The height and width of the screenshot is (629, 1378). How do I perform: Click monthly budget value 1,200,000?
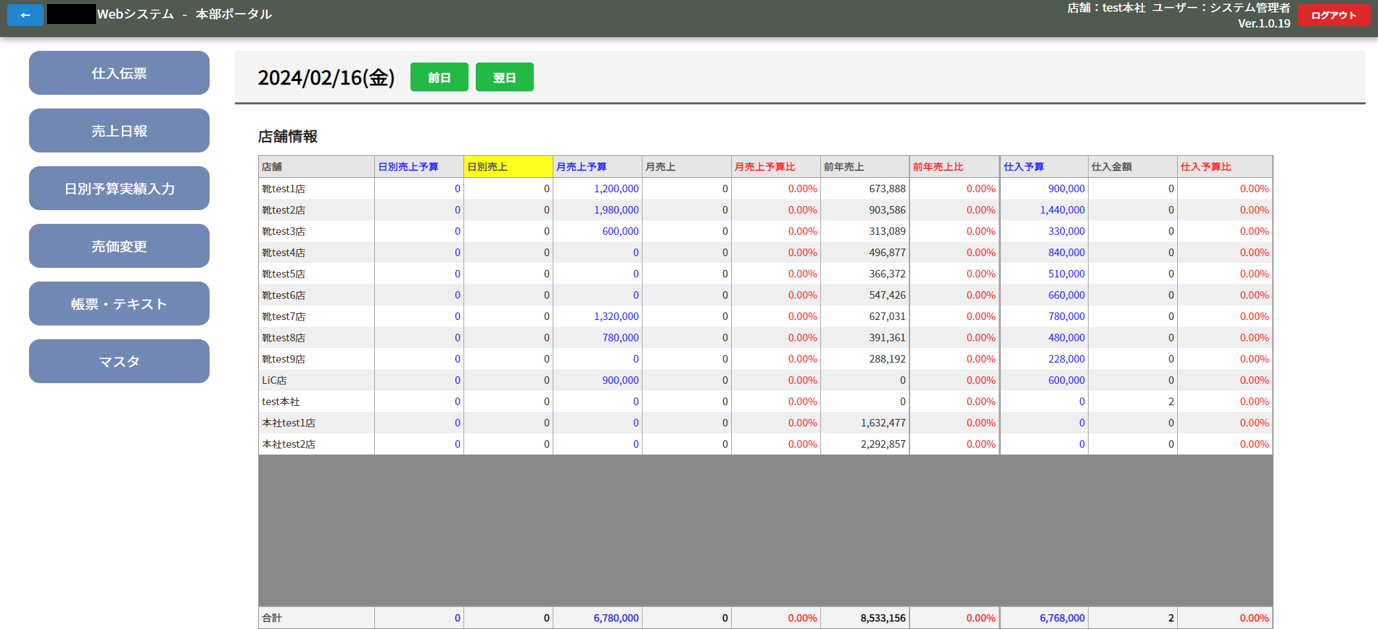coord(616,189)
